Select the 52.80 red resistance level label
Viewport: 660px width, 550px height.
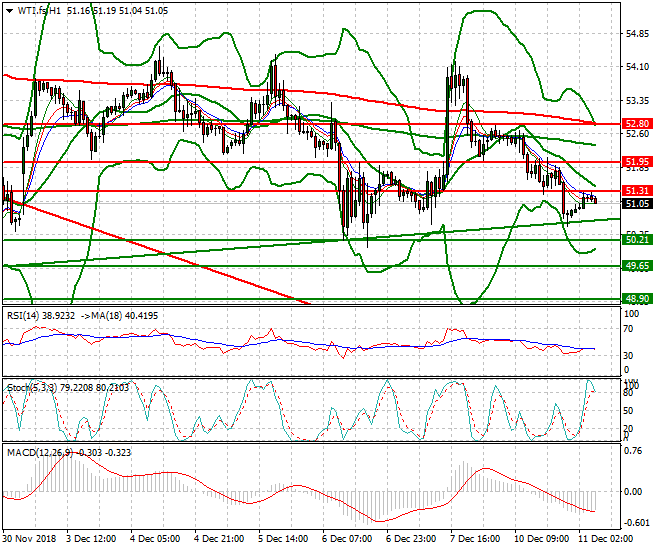638,124
